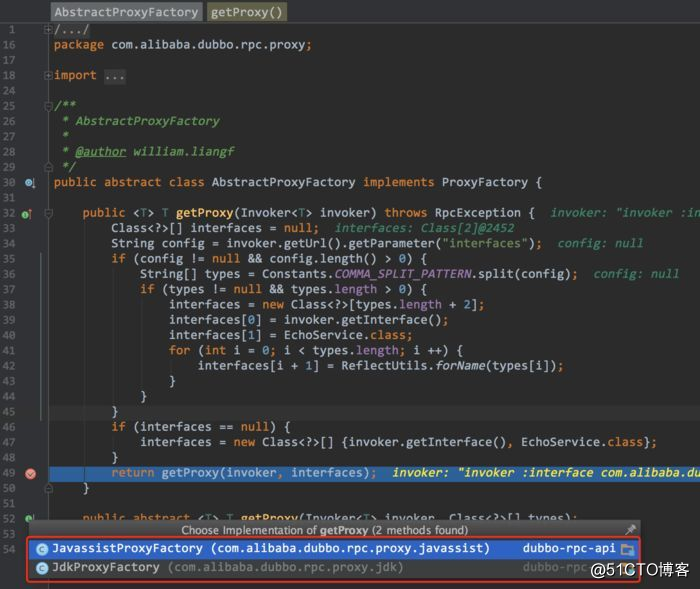Image resolution: width=700 pixels, height=589 pixels.
Task: Select JavassistProxyFactory implementation
Action: pyautogui.click(x=333, y=548)
